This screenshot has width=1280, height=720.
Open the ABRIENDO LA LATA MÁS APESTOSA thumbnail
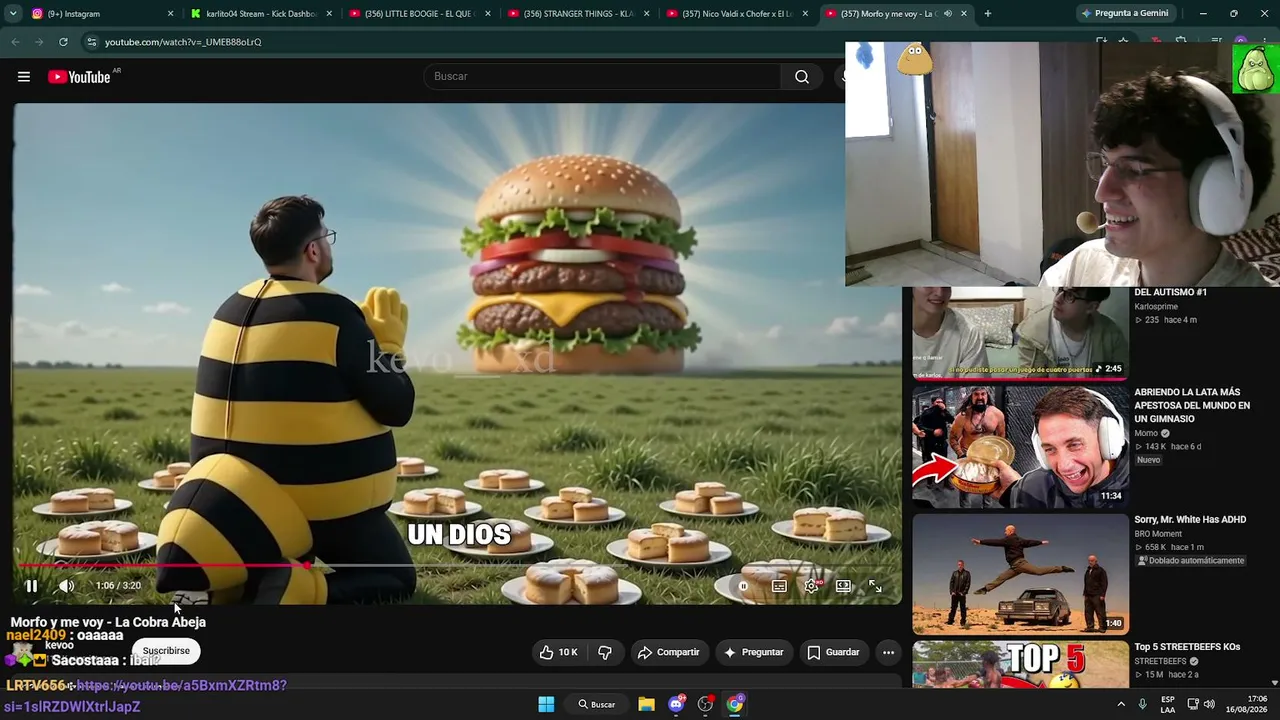pyautogui.click(x=1020, y=446)
